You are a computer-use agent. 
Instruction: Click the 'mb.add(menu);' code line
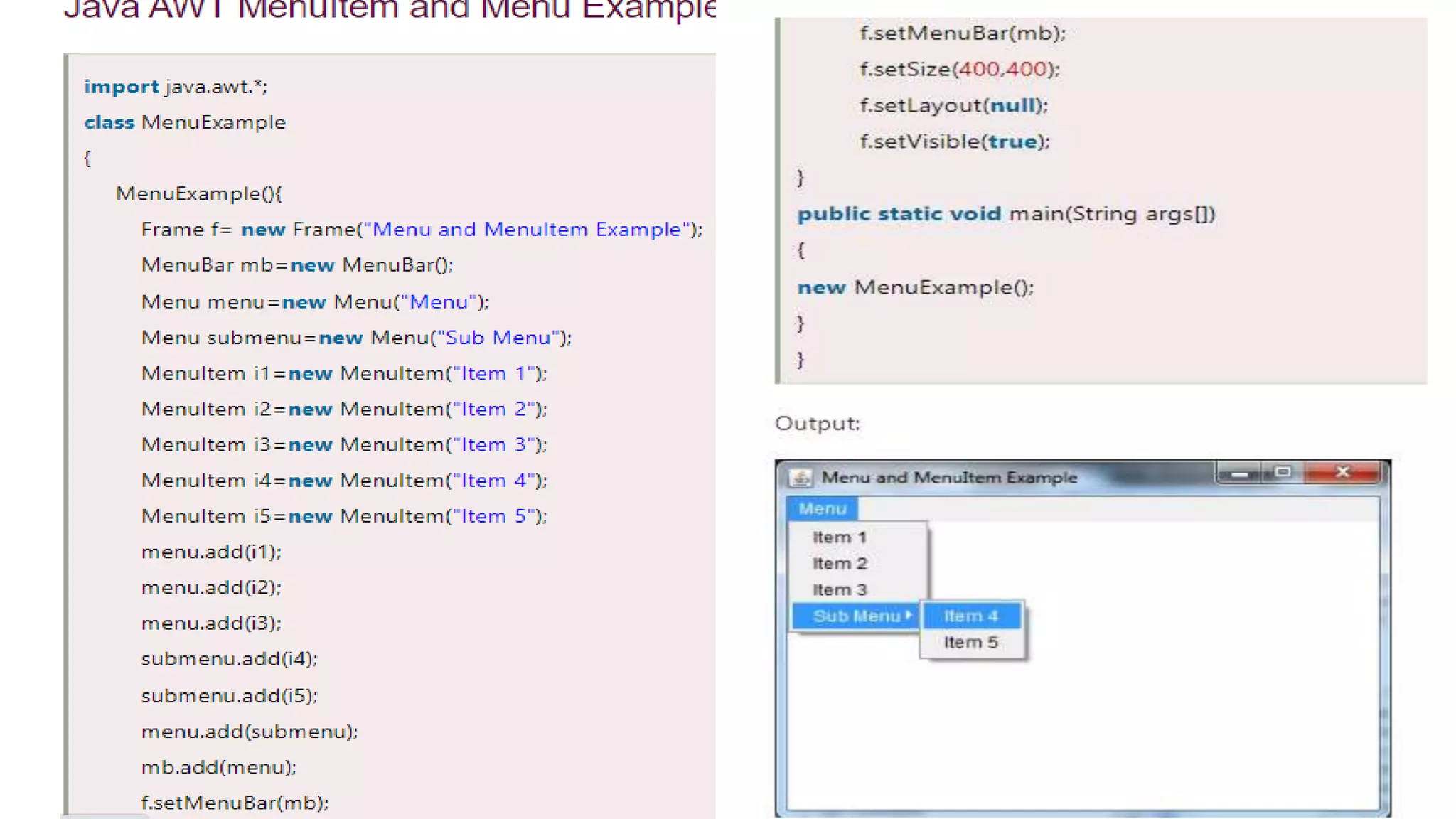[x=218, y=767]
